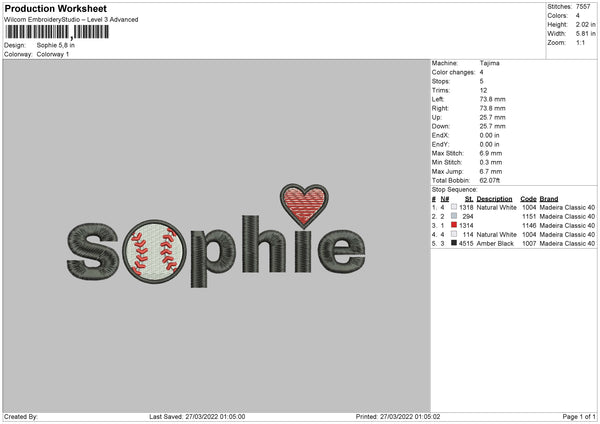Click the Width value 5.81 in
Viewport: 600px width, 424px height.
click(585, 34)
